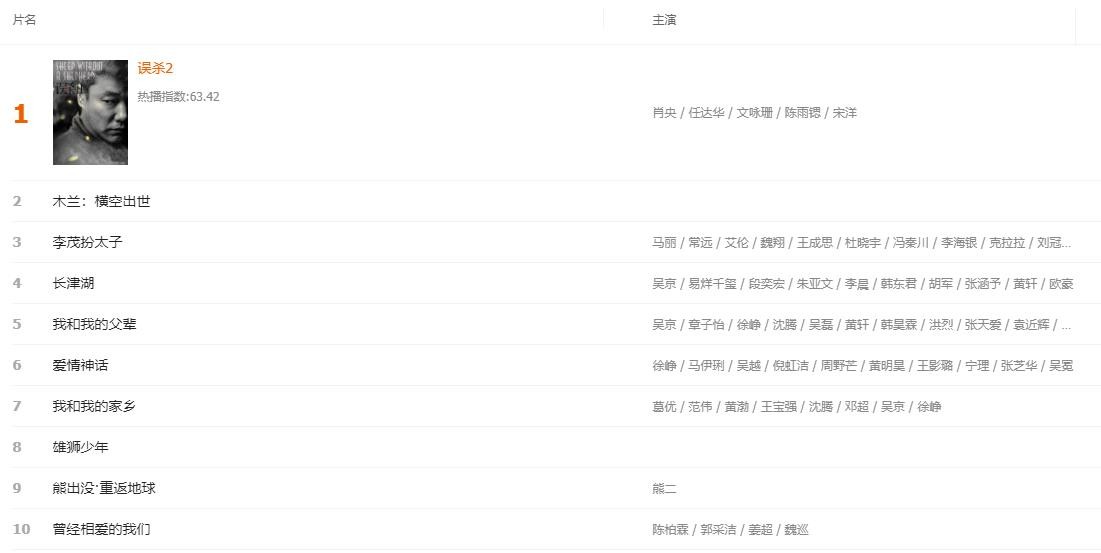Select the 我和我的家乡 movie title

(94, 406)
